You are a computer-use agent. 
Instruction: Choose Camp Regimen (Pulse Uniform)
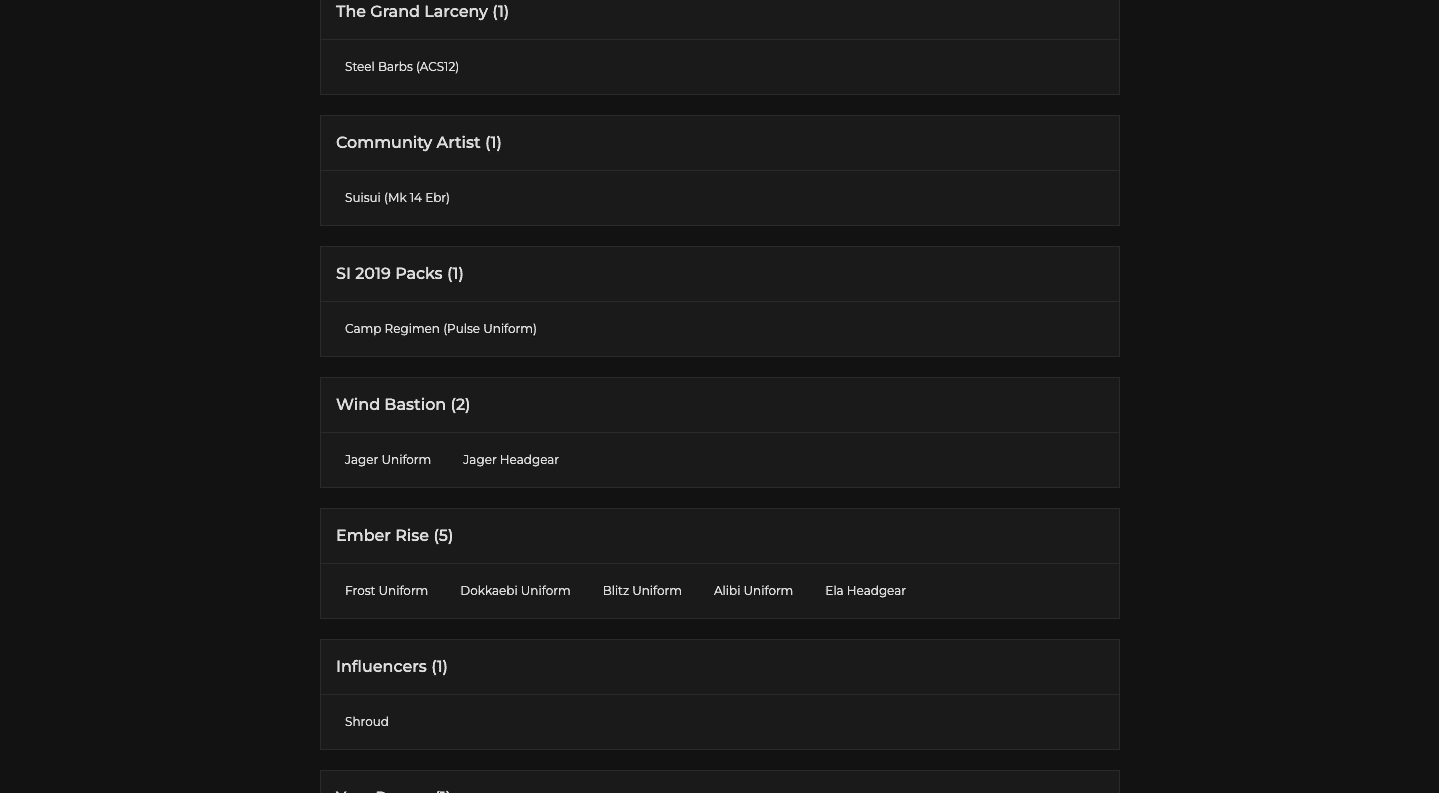coord(440,329)
